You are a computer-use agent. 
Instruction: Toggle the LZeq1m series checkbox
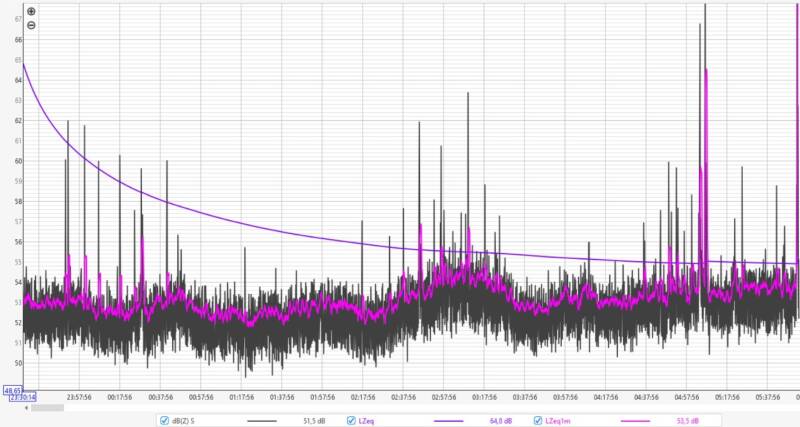[538, 421]
